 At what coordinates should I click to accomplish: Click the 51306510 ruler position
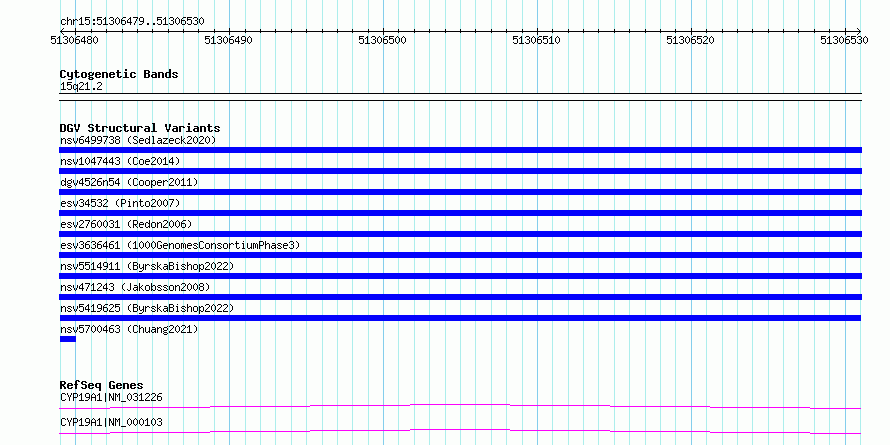(536, 40)
